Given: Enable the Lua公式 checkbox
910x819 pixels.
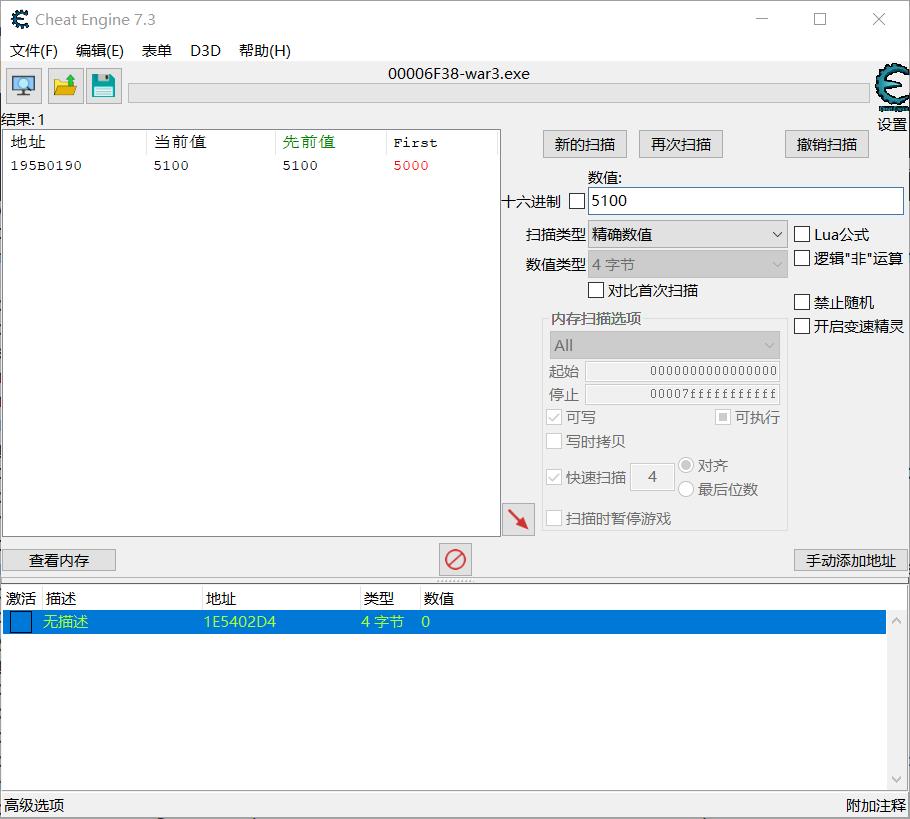Looking at the screenshot, I should (802, 234).
